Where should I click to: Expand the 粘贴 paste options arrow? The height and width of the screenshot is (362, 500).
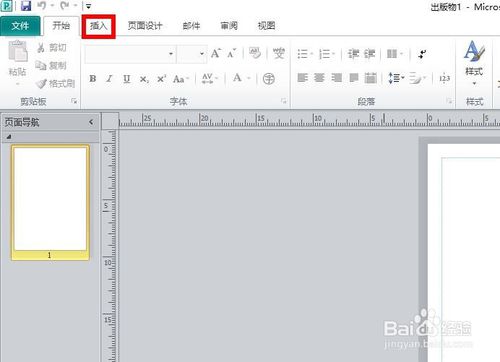pyautogui.click(x=17, y=83)
